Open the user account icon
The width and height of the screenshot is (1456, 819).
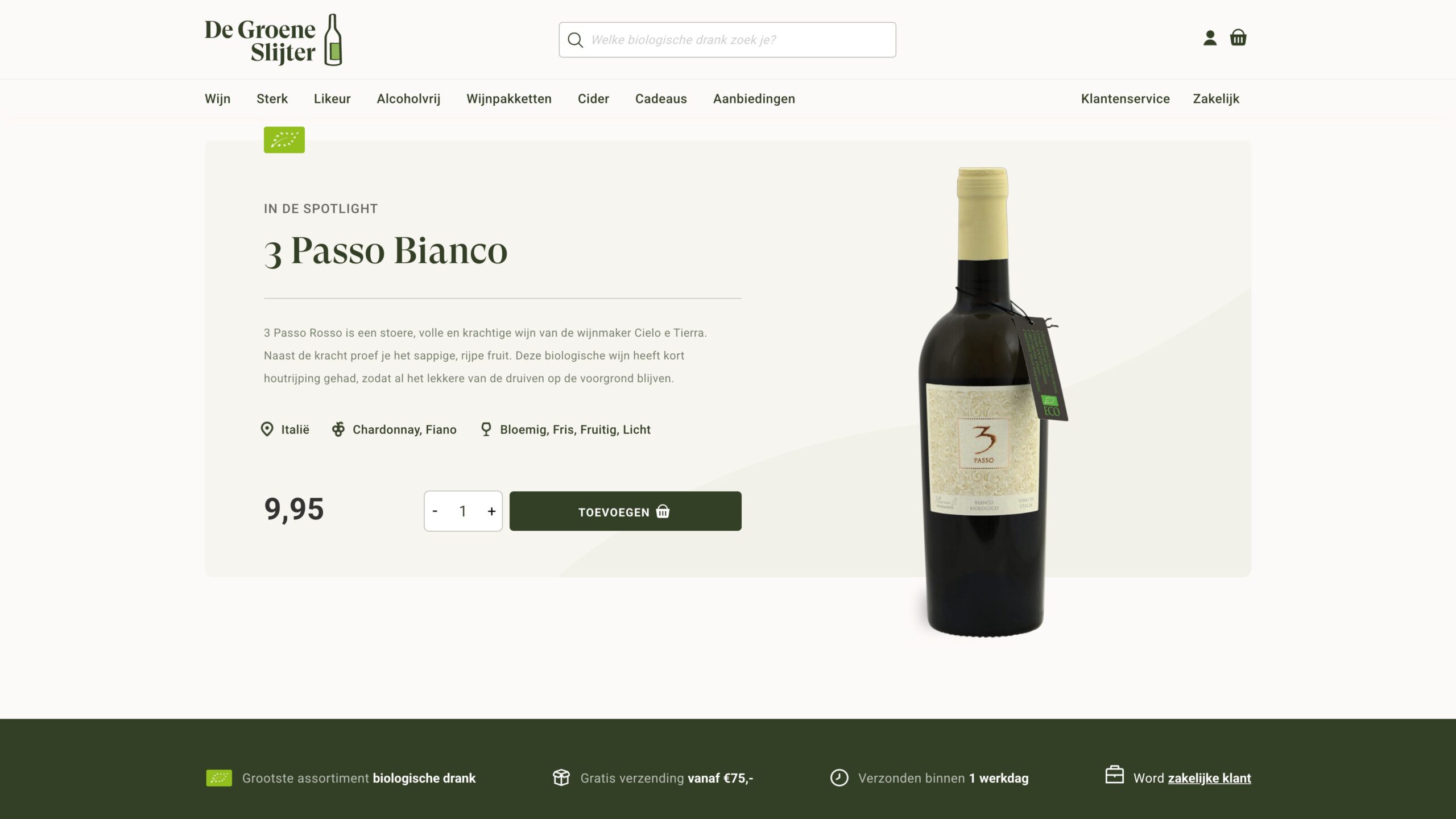[1210, 38]
